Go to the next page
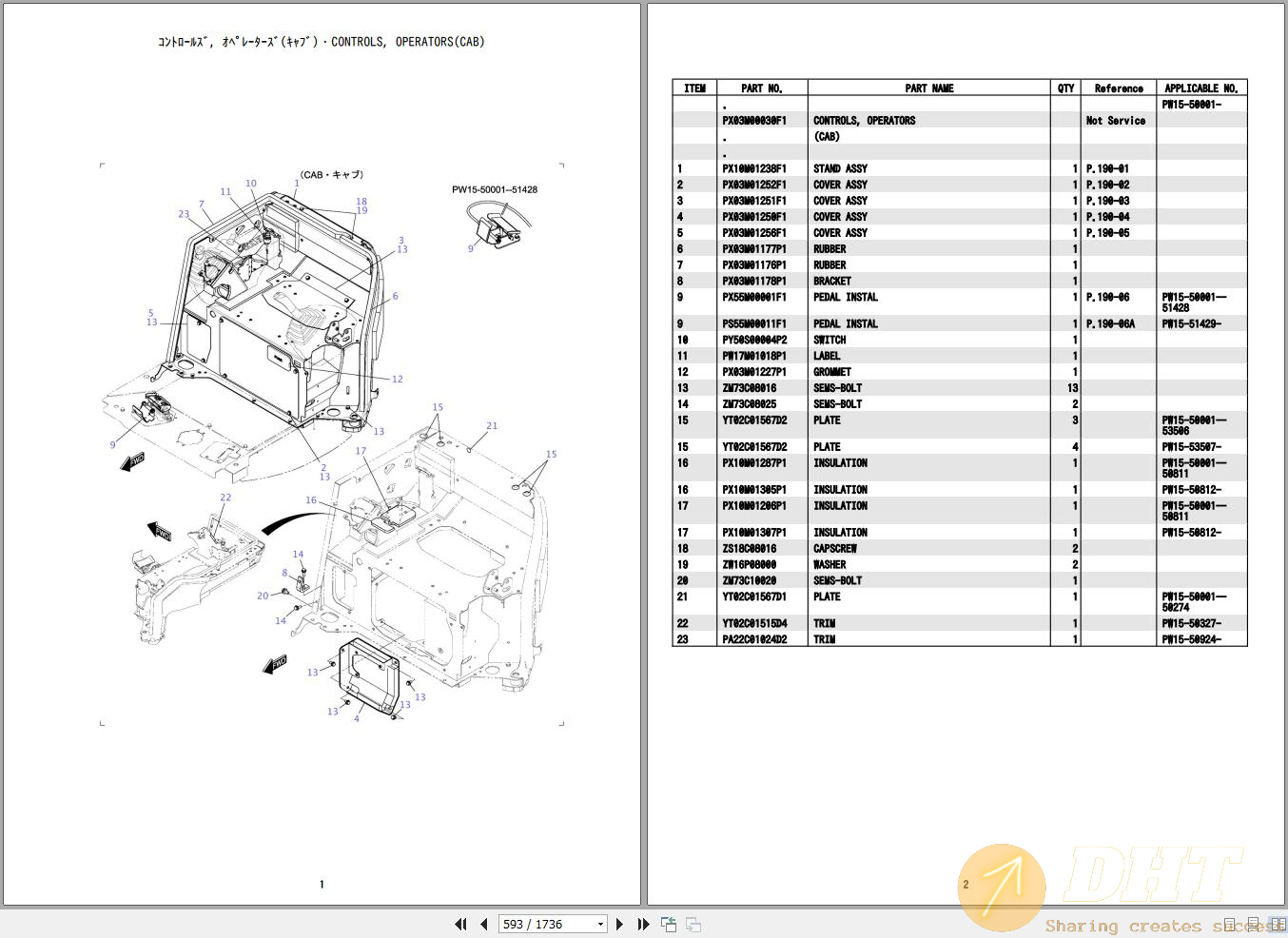The height and width of the screenshot is (938, 1288). pyautogui.click(x=620, y=924)
